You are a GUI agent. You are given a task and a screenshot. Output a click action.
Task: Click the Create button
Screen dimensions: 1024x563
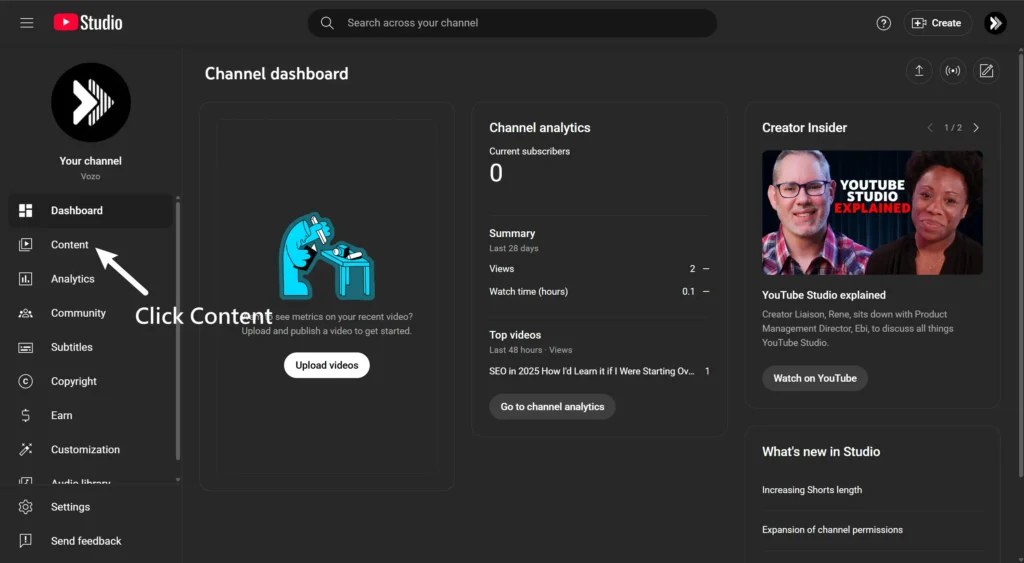coord(937,23)
